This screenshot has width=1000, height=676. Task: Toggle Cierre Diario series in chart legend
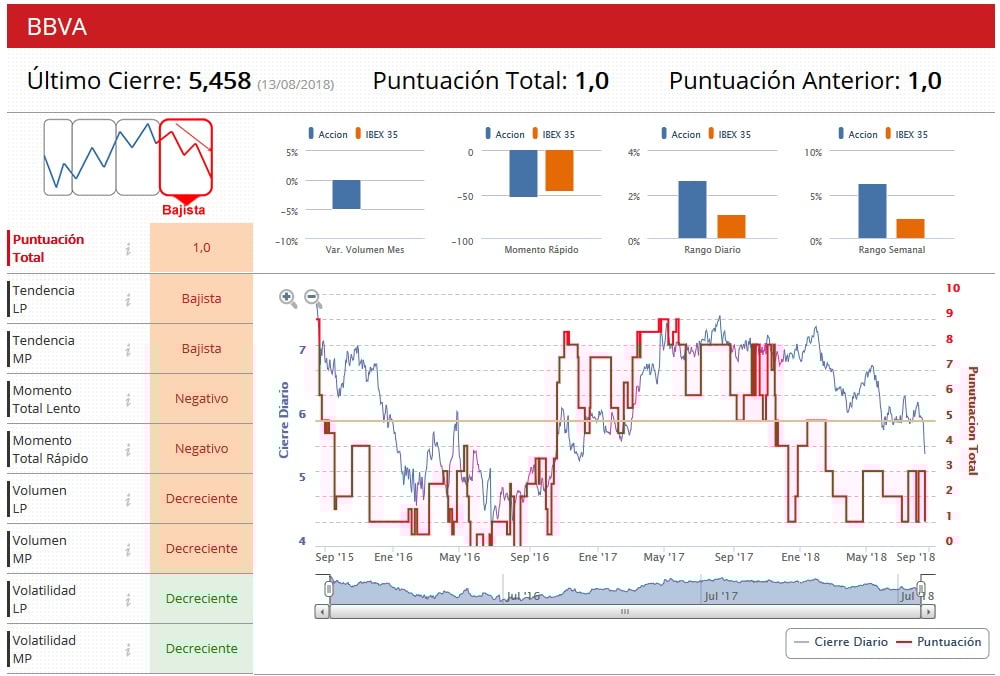(842, 642)
